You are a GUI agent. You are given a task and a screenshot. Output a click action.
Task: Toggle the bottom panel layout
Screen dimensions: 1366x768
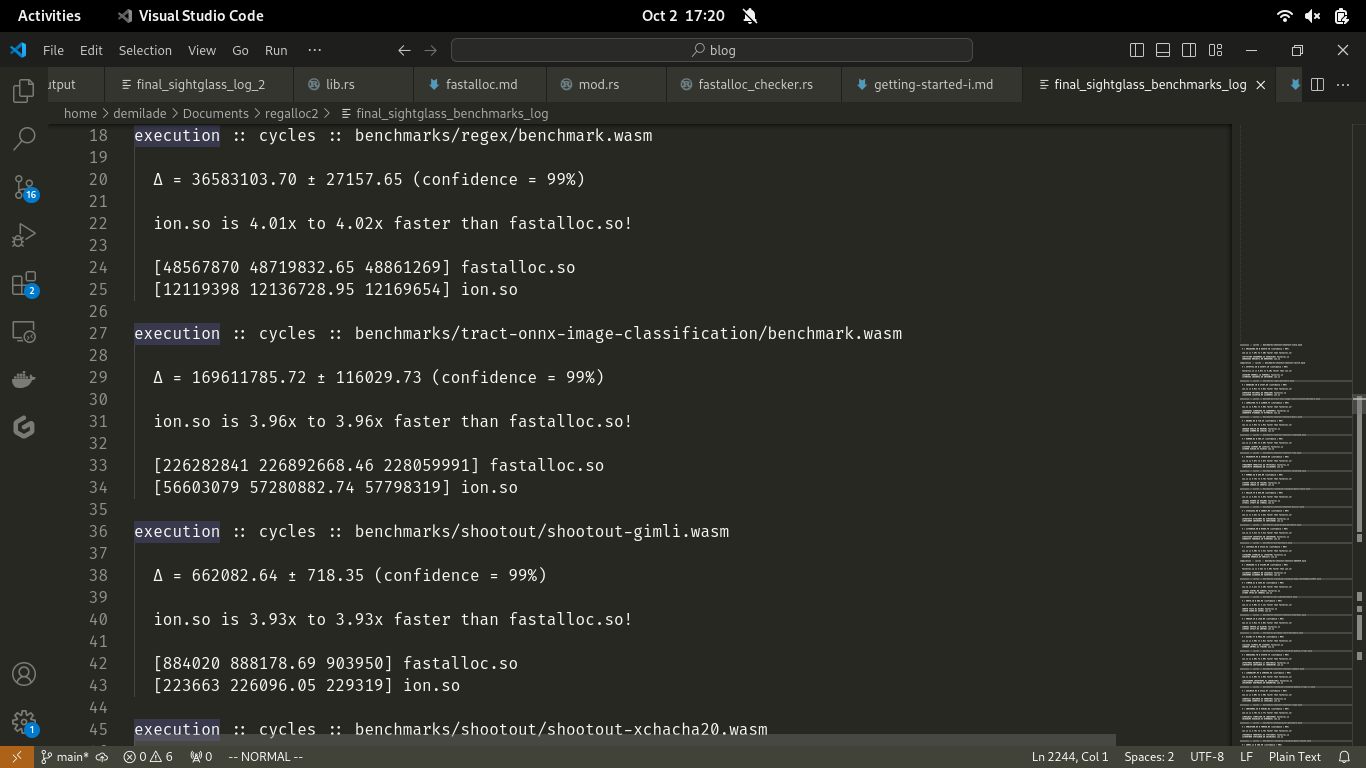click(1163, 50)
